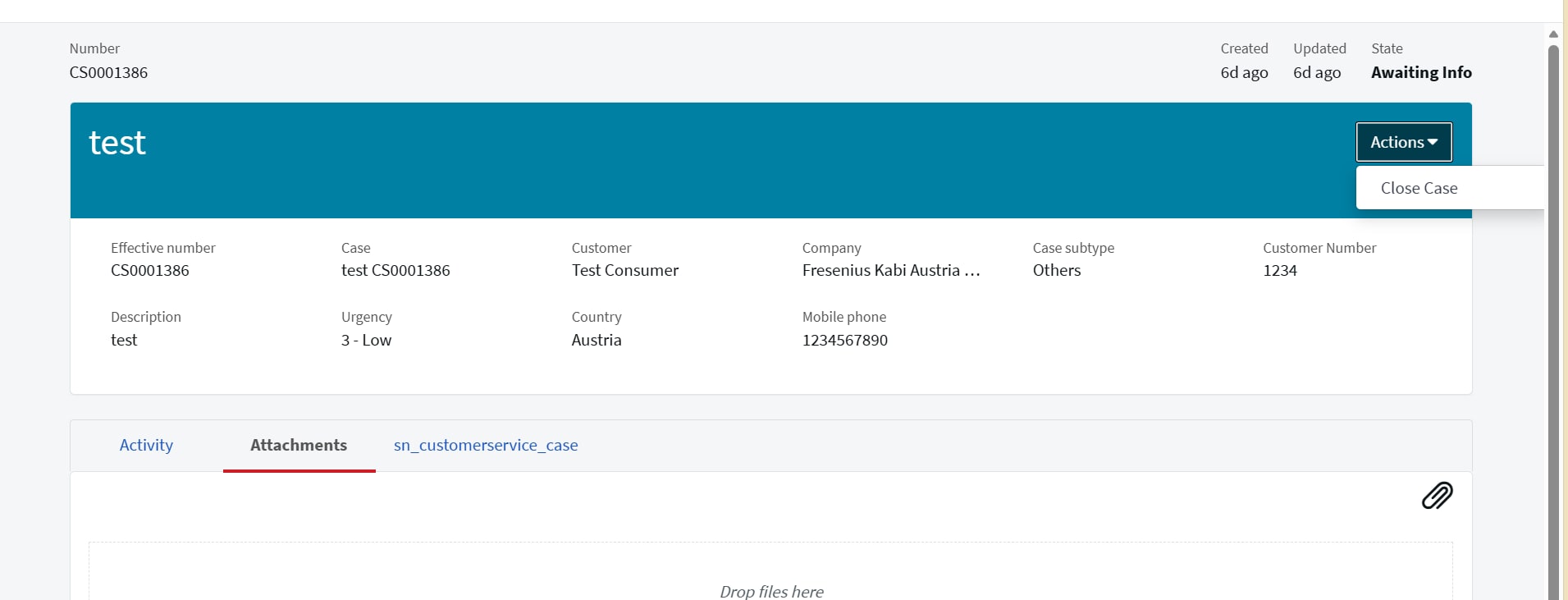
Task: Click the Urgency value '3 - Low'
Action: click(366, 340)
